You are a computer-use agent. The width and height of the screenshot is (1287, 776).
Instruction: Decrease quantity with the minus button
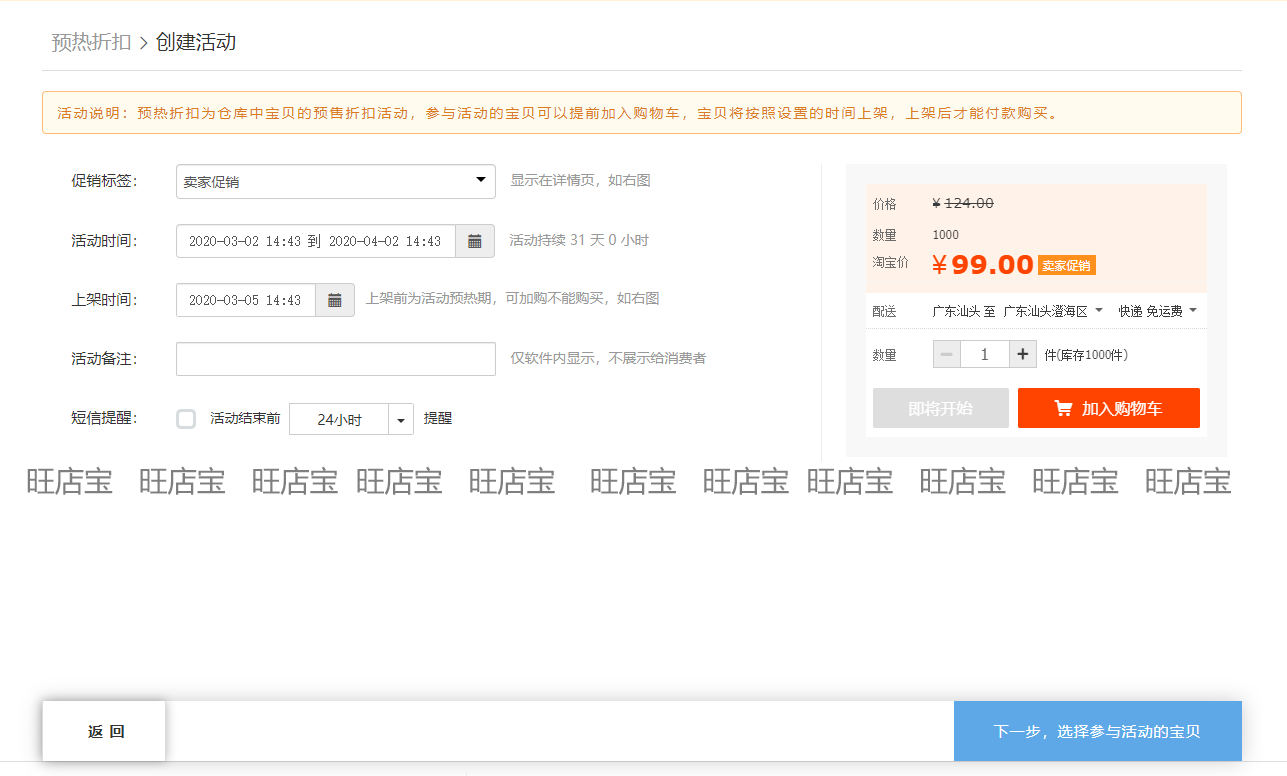947,354
